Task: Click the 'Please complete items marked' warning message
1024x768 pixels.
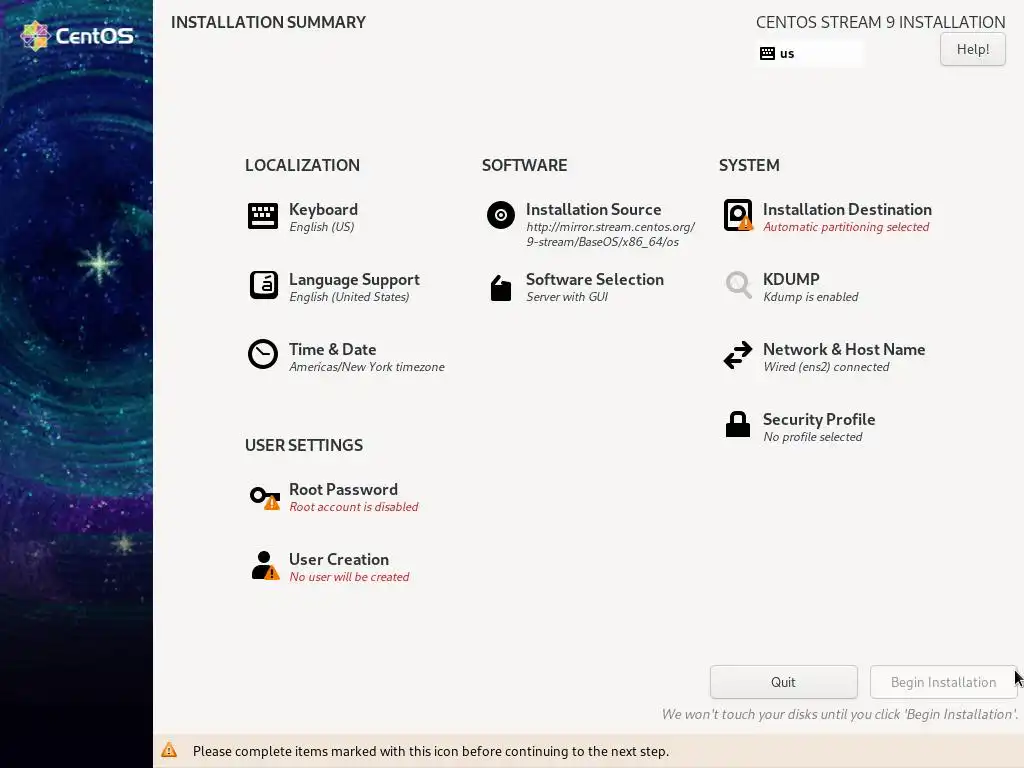Action: (430, 751)
